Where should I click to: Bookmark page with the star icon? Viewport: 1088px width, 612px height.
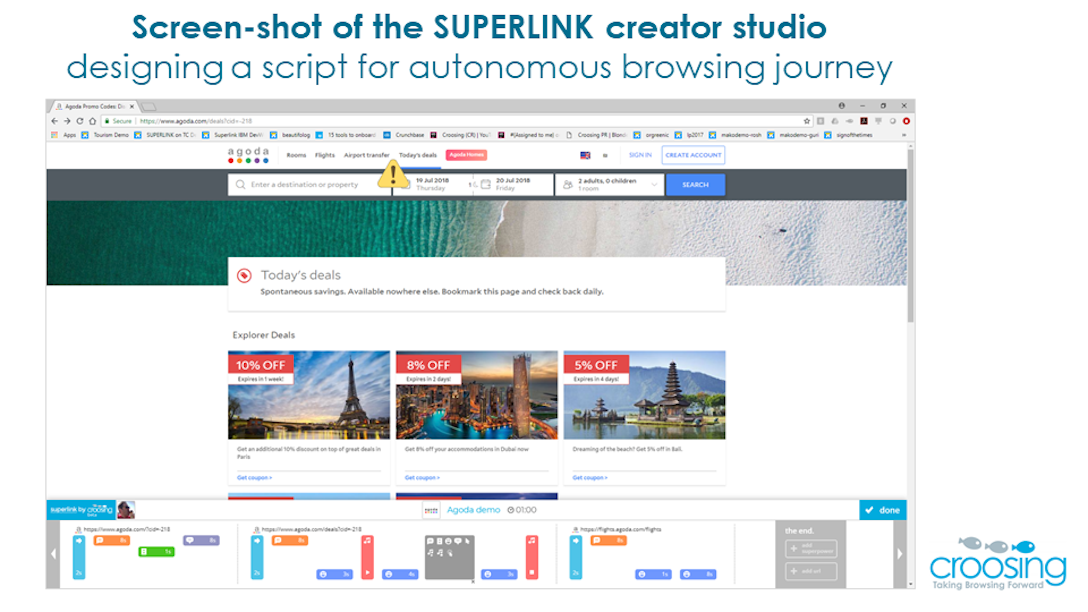pos(807,121)
